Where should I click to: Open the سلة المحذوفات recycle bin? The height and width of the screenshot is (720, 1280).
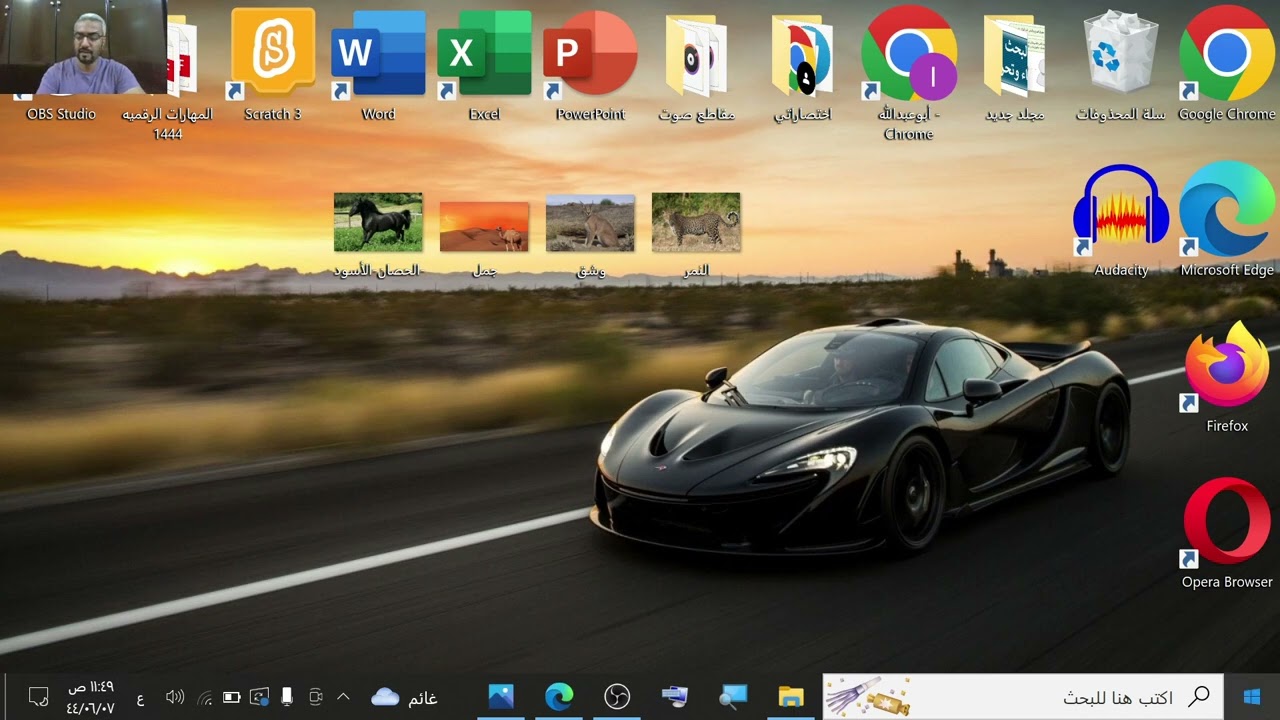pyautogui.click(x=1120, y=64)
